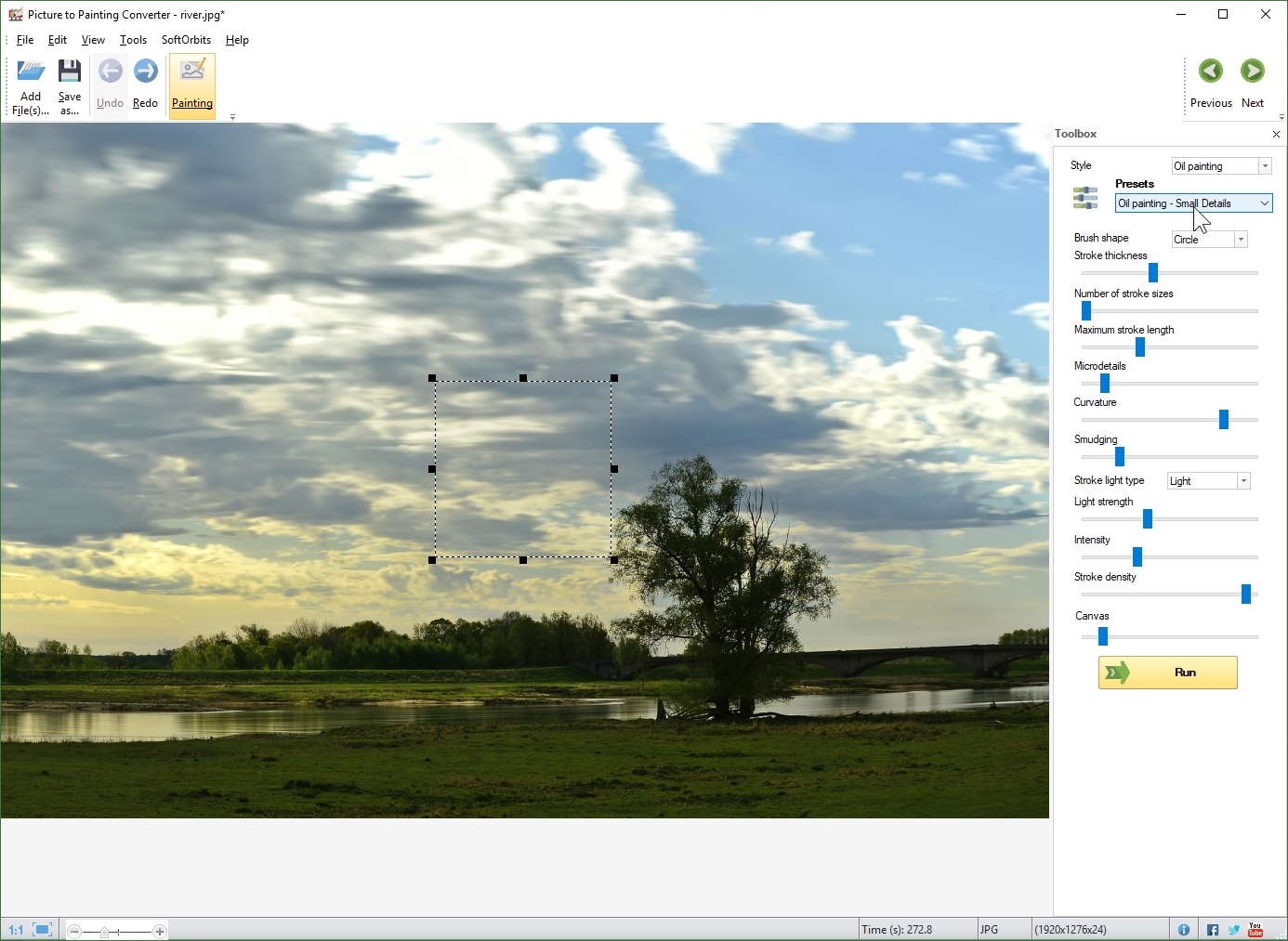
Task: Click the fit-to-window zoom icon
Action: pos(42,930)
